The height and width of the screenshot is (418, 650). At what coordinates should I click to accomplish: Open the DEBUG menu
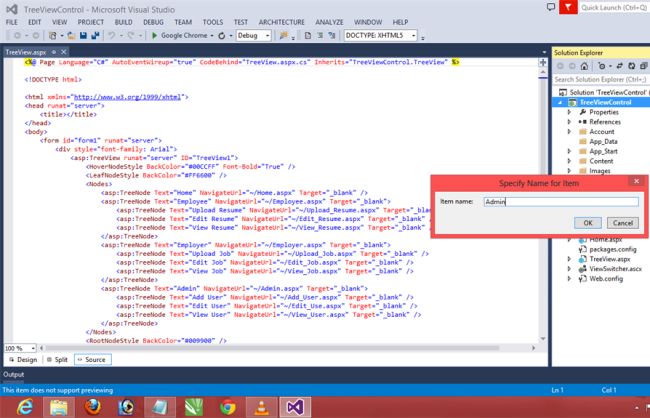pyautogui.click(x=153, y=22)
